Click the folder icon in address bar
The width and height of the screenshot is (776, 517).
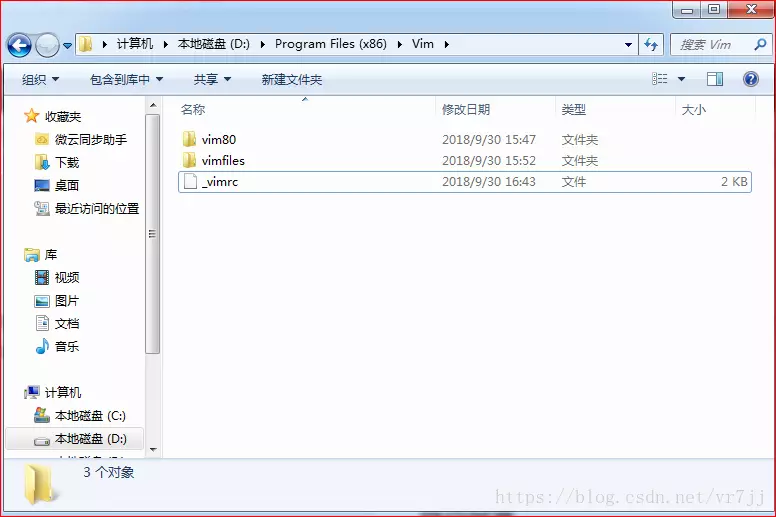pyautogui.click(x=86, y=44)
